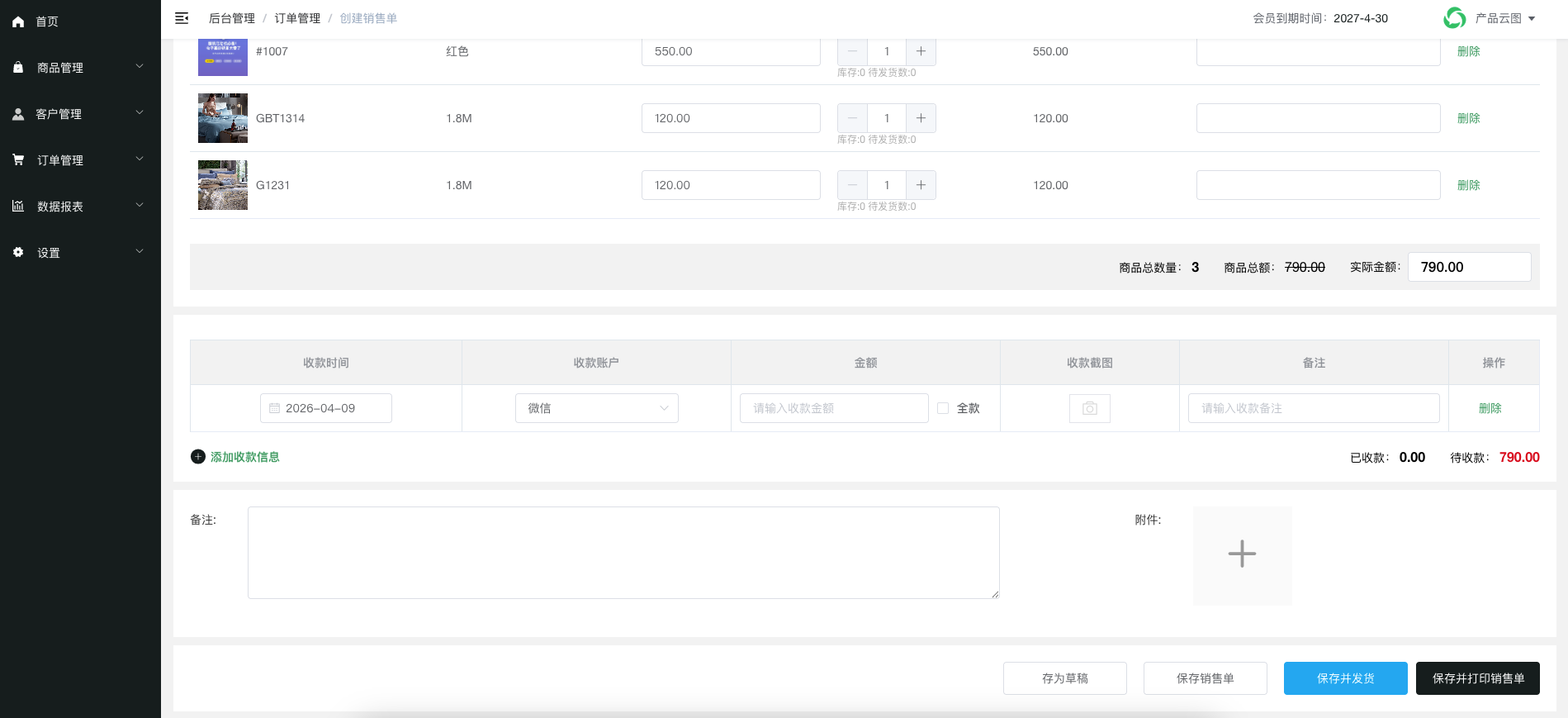
Task: Click the GBT1314 unit price field
Action: tap(731, 118)
